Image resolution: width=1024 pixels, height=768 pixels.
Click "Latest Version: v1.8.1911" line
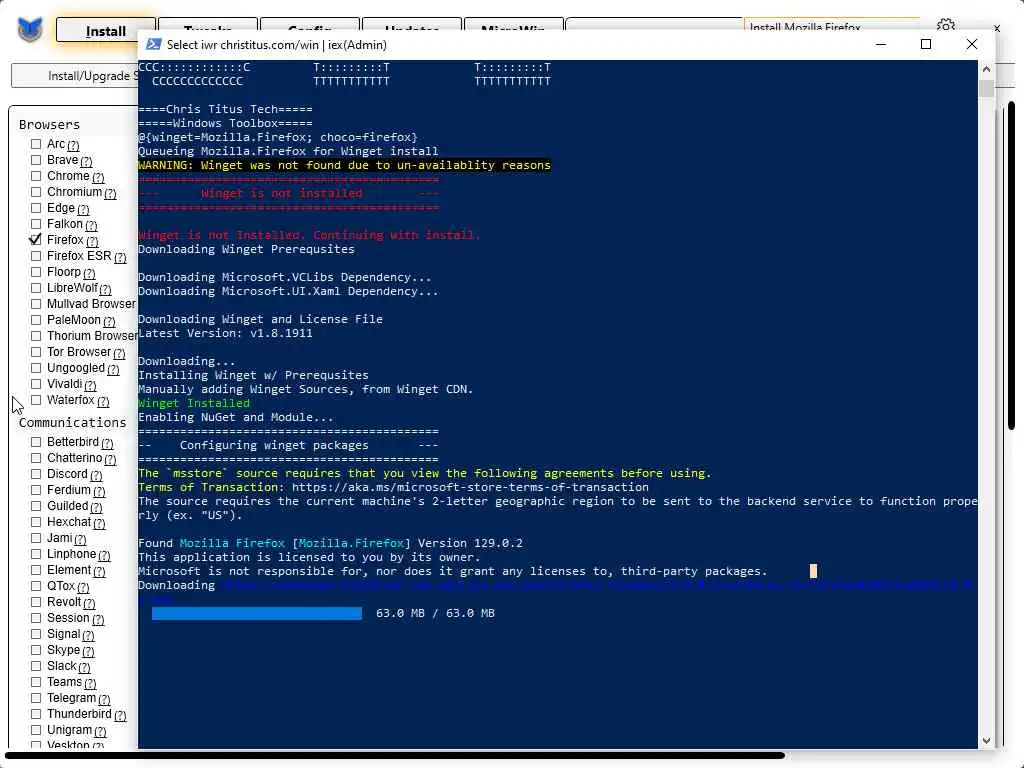[x=225, y=333]
